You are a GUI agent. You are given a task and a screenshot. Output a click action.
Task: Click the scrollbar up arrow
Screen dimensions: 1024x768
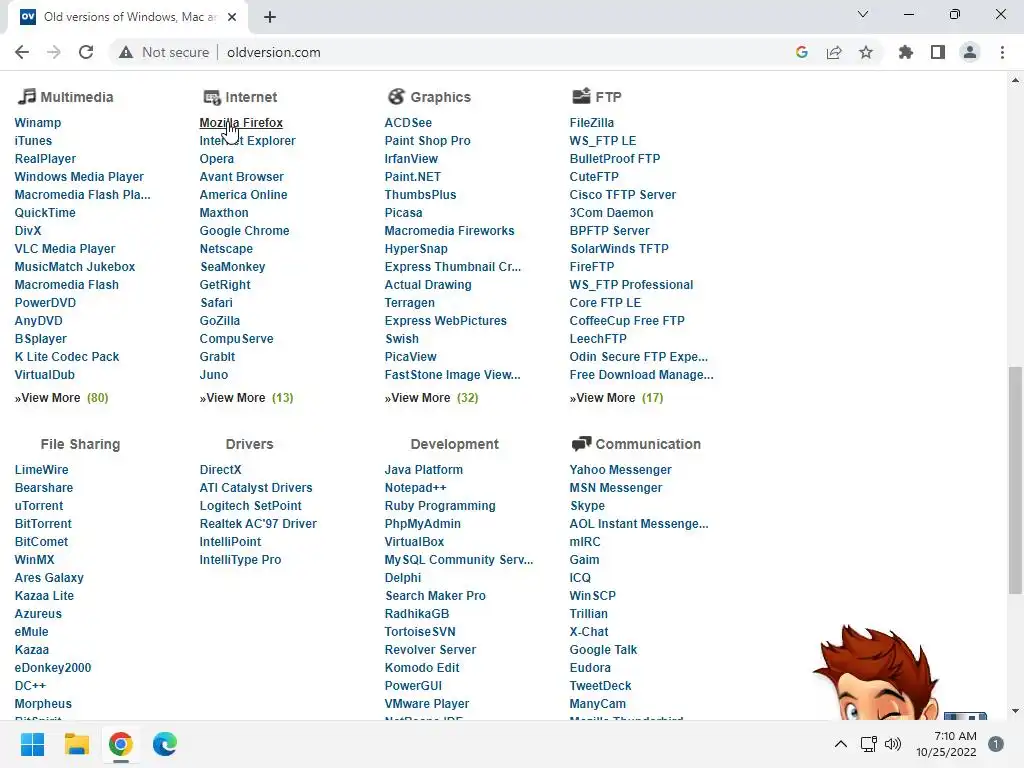[1015, 80]
